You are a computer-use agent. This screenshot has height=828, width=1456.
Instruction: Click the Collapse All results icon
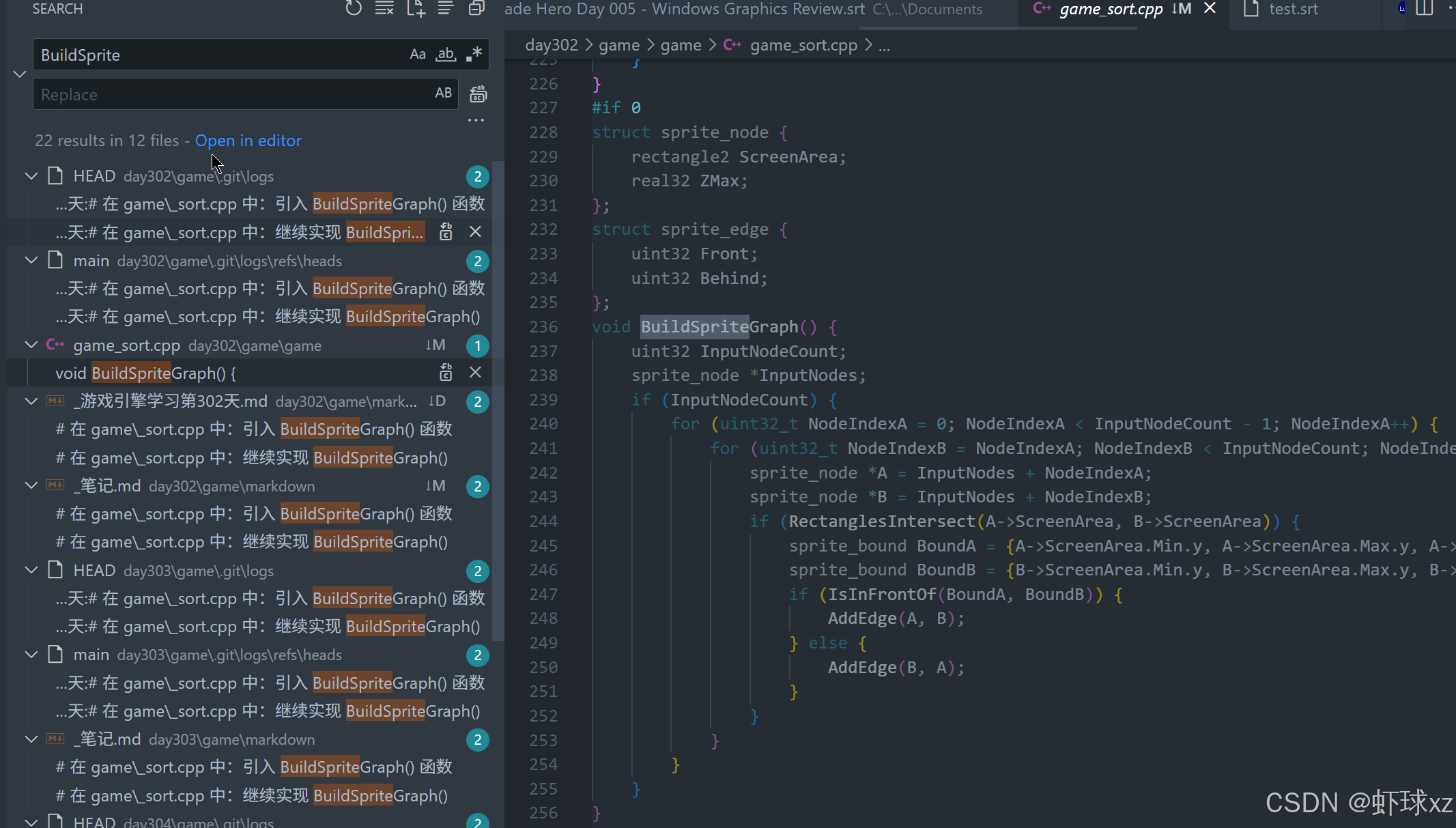[x=476, y=9]
